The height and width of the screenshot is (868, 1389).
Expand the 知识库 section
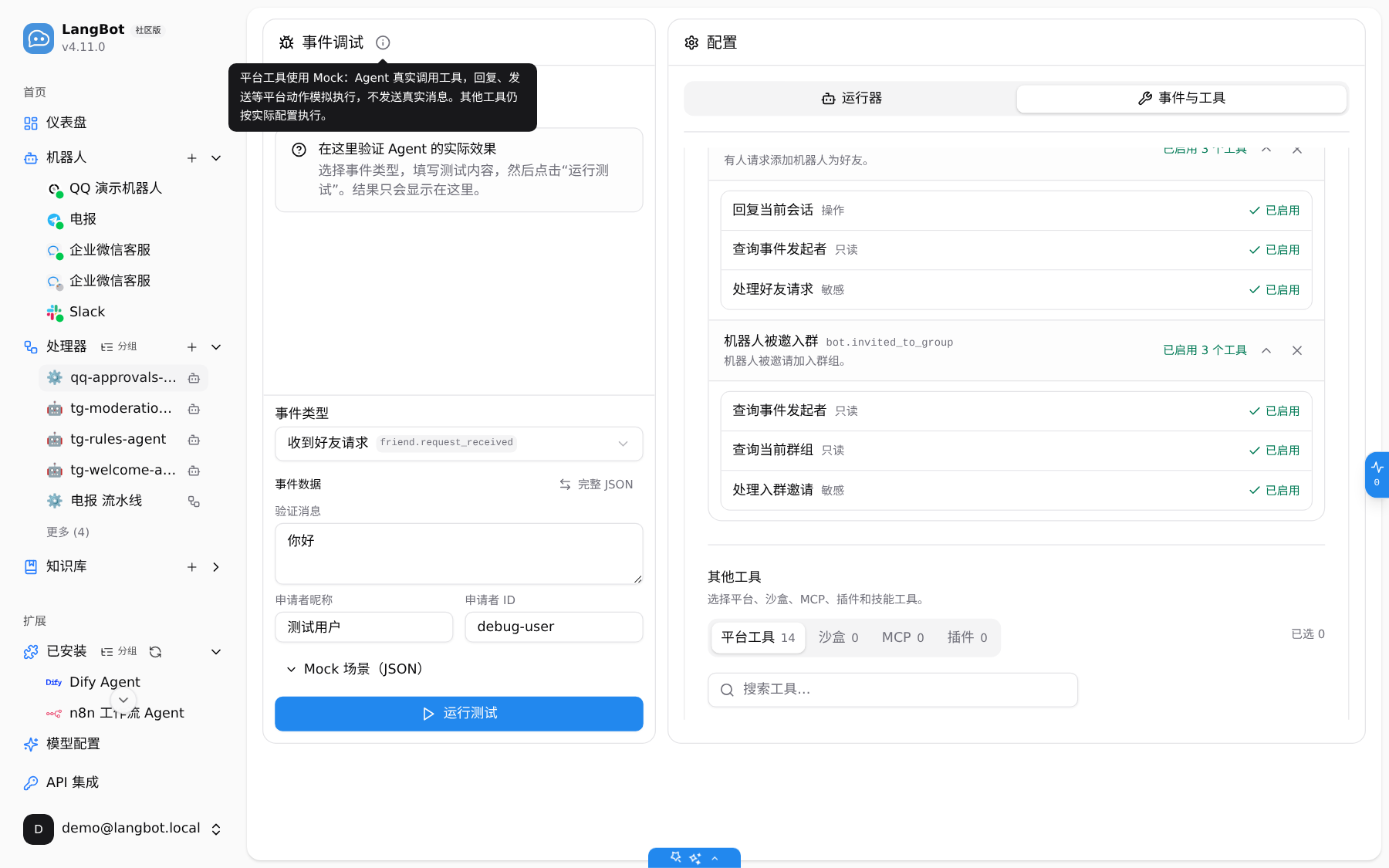(216, 567)
